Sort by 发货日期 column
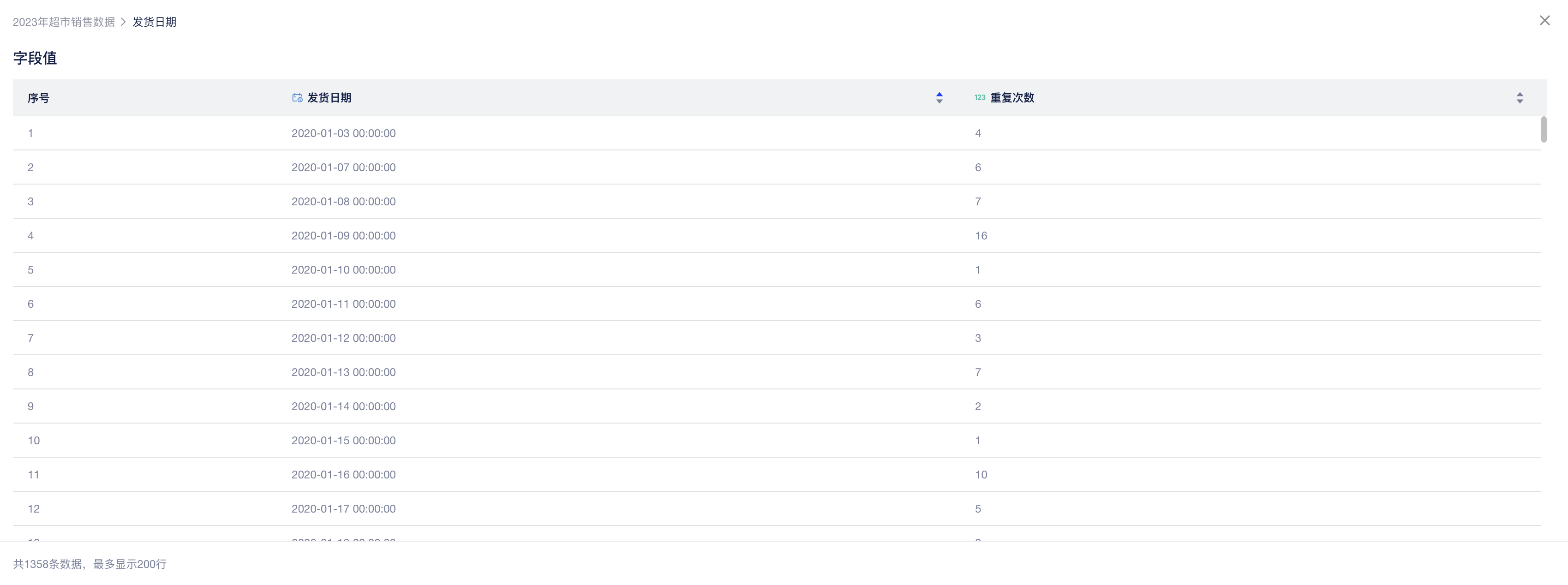 [x=939, y=98]
